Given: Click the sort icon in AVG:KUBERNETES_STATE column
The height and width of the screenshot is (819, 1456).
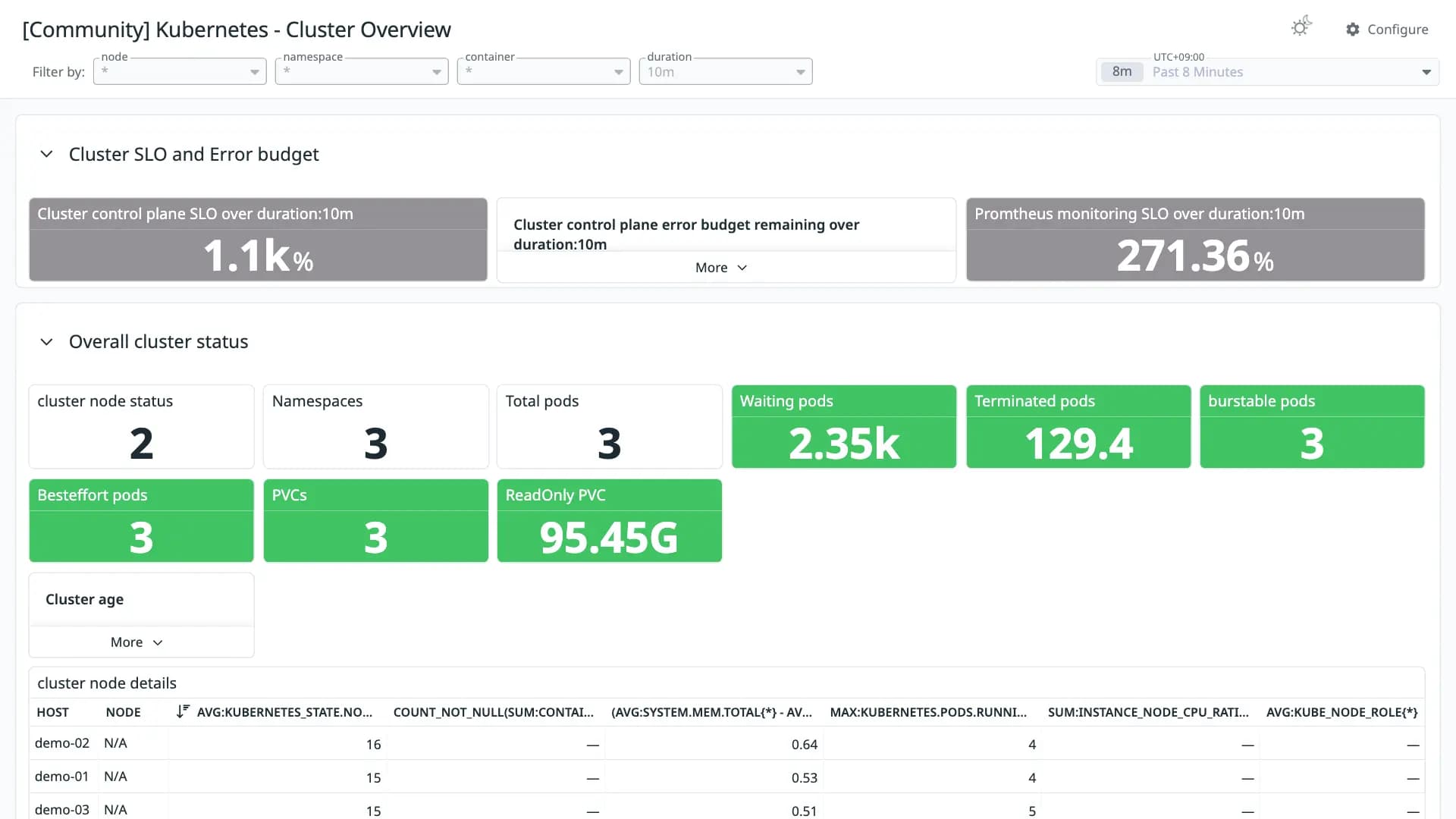Looking at the screenshot, I should coord(183,711).
